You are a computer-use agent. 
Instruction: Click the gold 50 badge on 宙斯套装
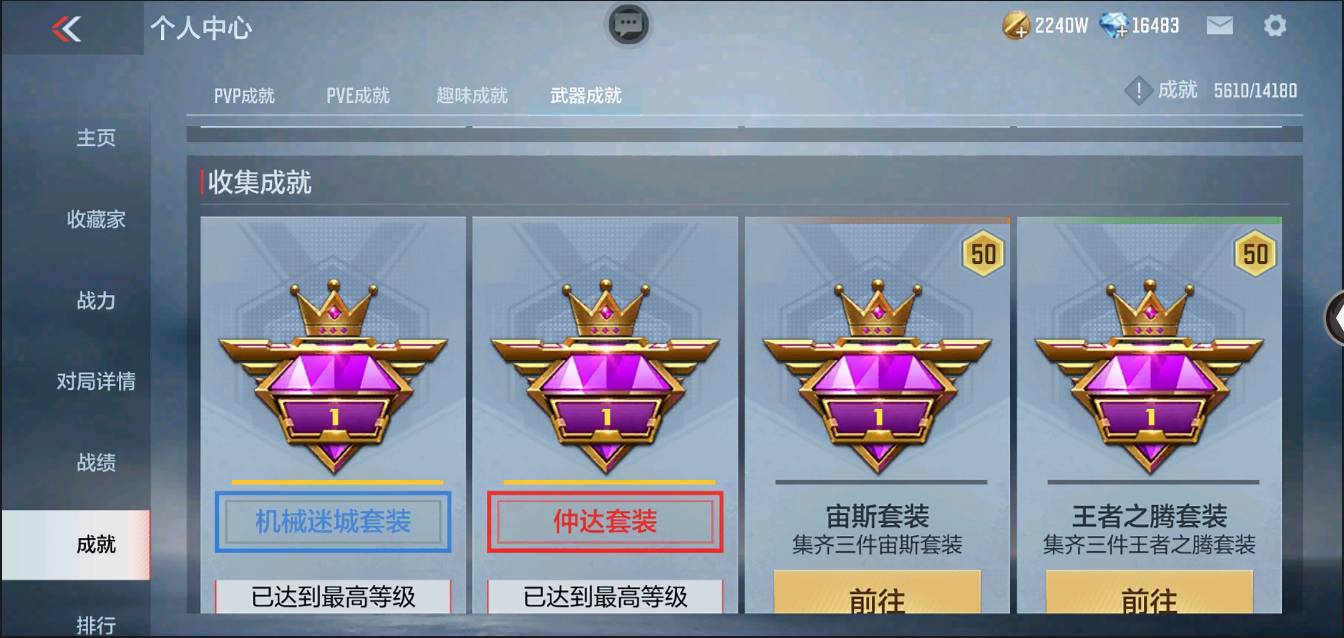pyautogui.click(x=984, y=254)
